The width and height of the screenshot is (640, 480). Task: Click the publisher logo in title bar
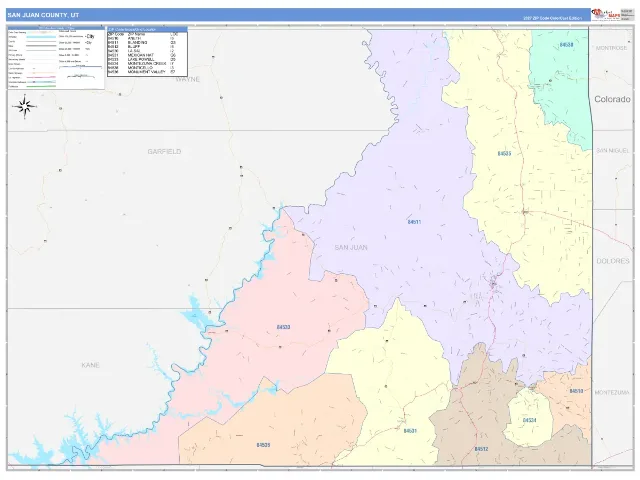[605, 14]
